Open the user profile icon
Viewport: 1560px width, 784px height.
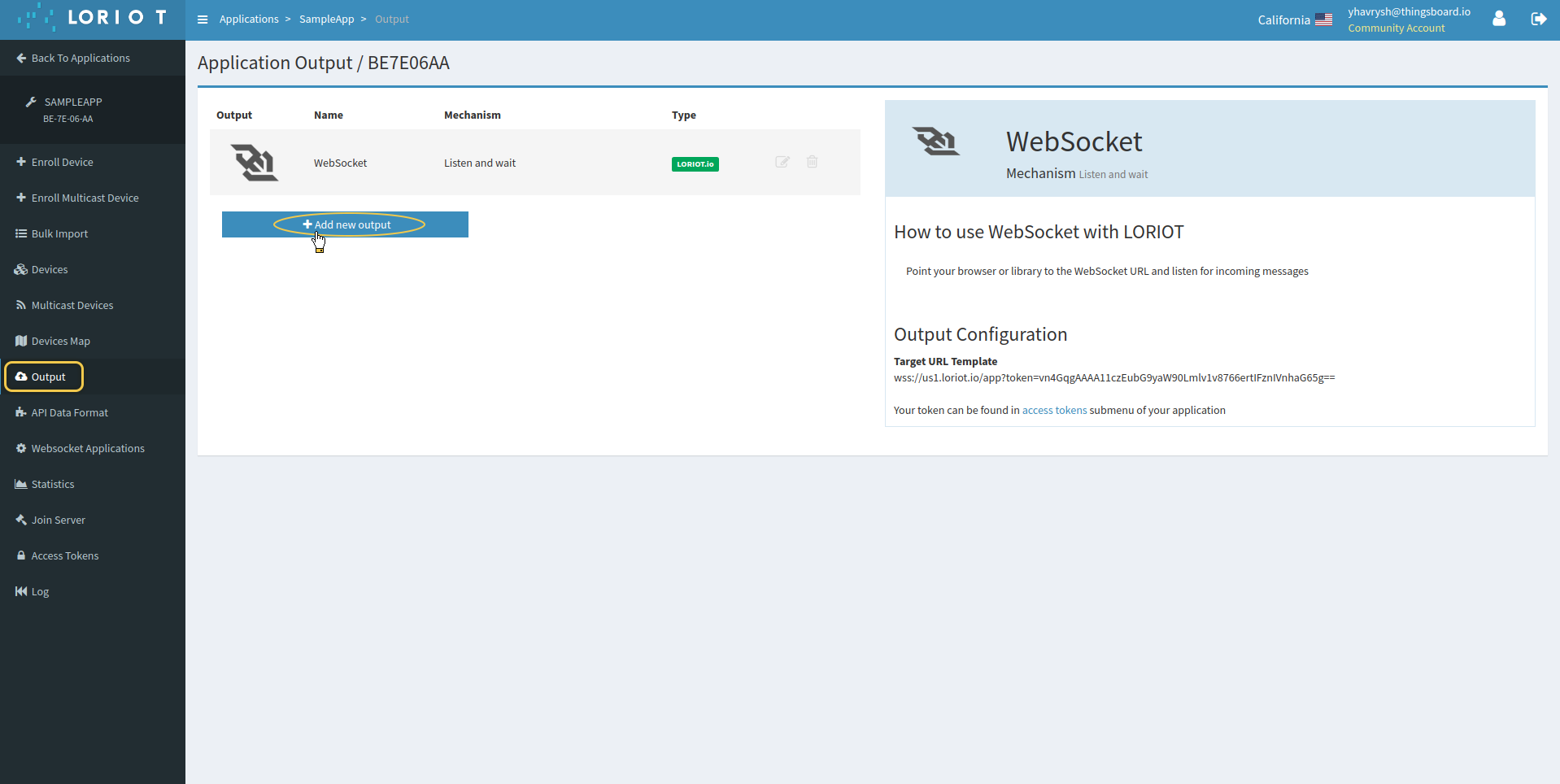tap(1499, 19)
